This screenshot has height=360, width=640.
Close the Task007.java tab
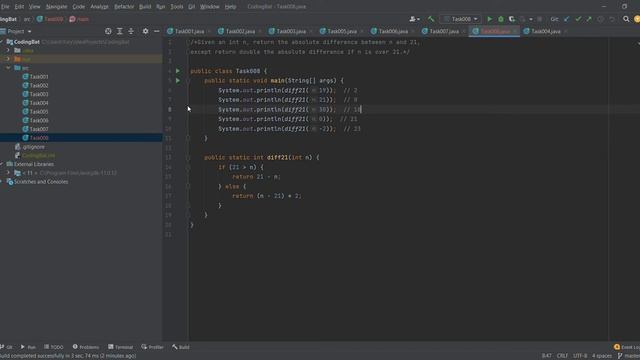pos(464,31)
